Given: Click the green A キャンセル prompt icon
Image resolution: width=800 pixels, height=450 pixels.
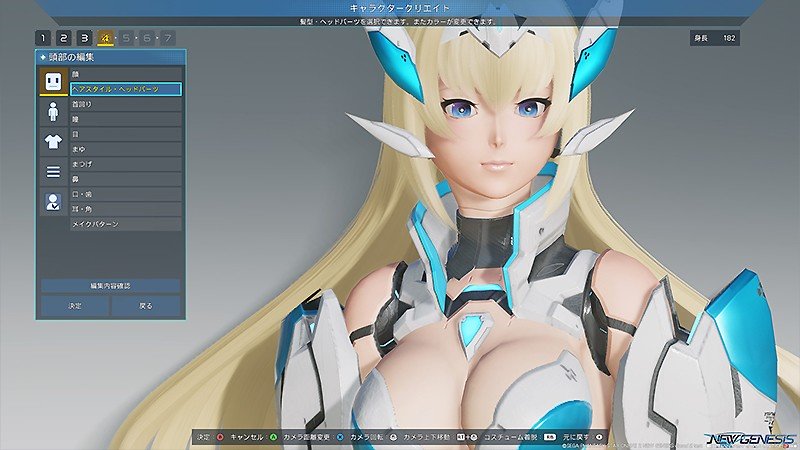Looking at the screenshot, I should click(273, 437).
